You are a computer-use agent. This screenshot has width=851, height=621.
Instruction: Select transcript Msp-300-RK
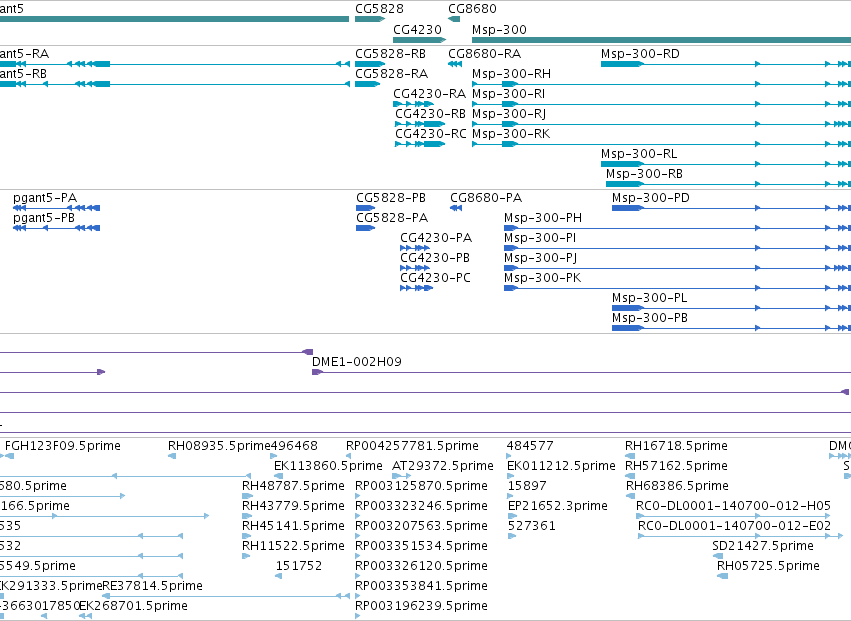(x=511, y=134)
